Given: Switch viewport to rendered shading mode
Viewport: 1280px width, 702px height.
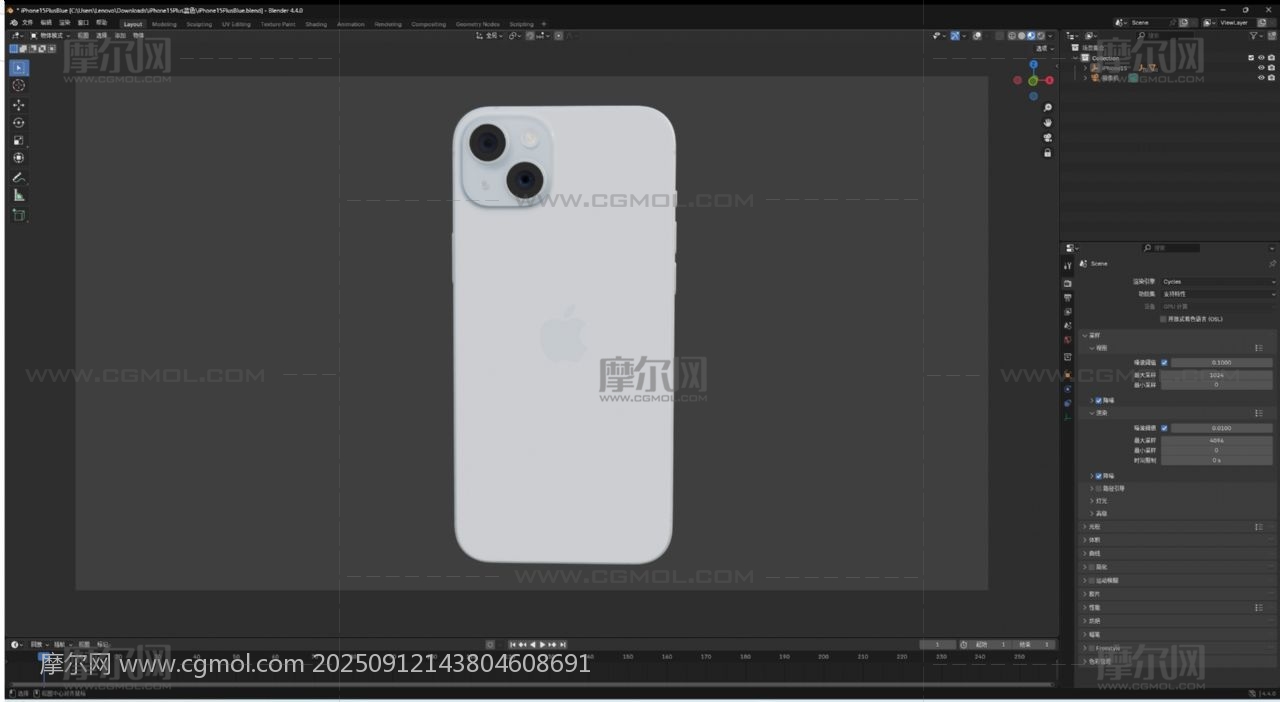Looking at the screenshot, I should pyautogui.click(x=1041, y=36).
